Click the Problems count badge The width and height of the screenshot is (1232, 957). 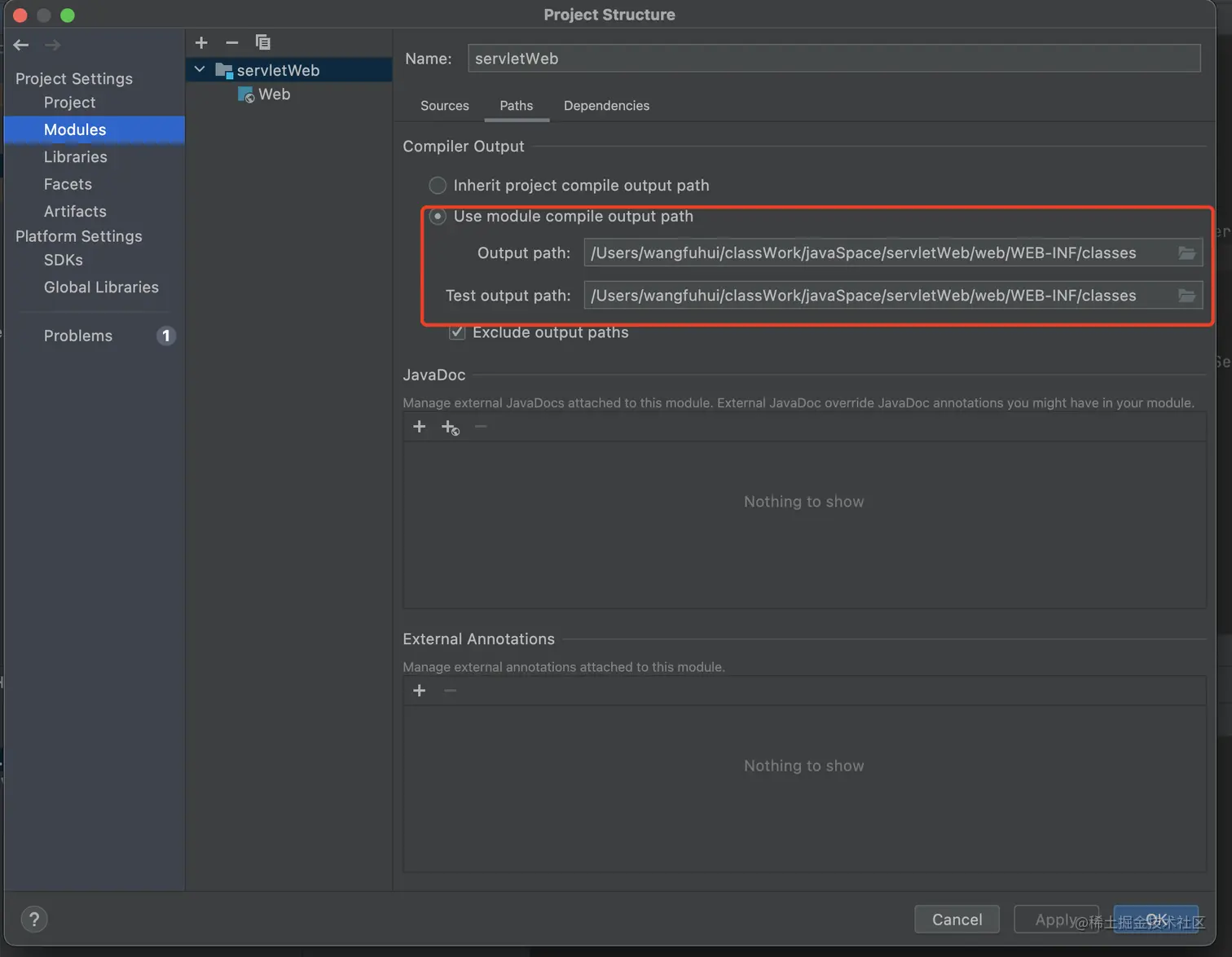coord(165,336)
